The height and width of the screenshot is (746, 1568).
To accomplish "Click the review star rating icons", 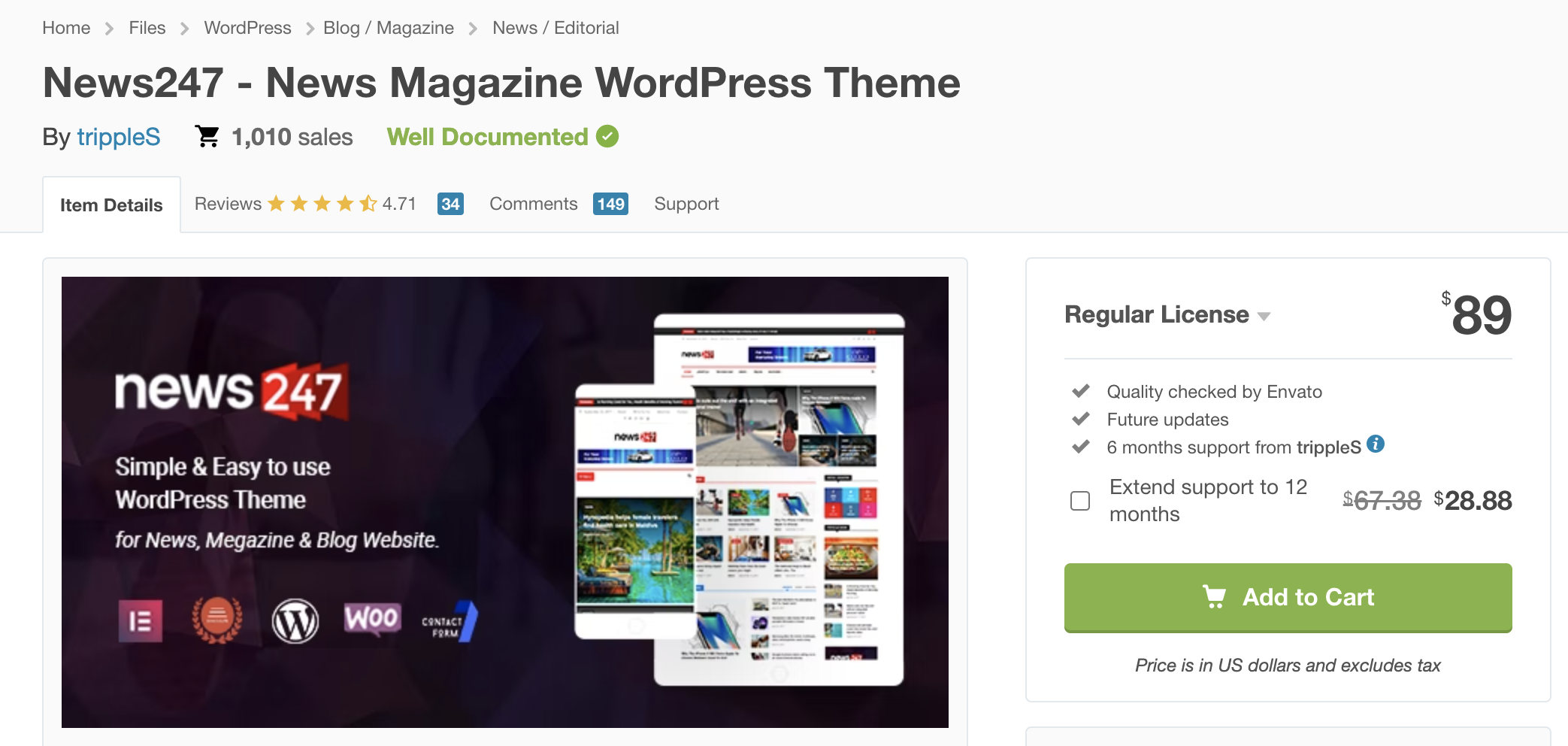I will [322, 204].
